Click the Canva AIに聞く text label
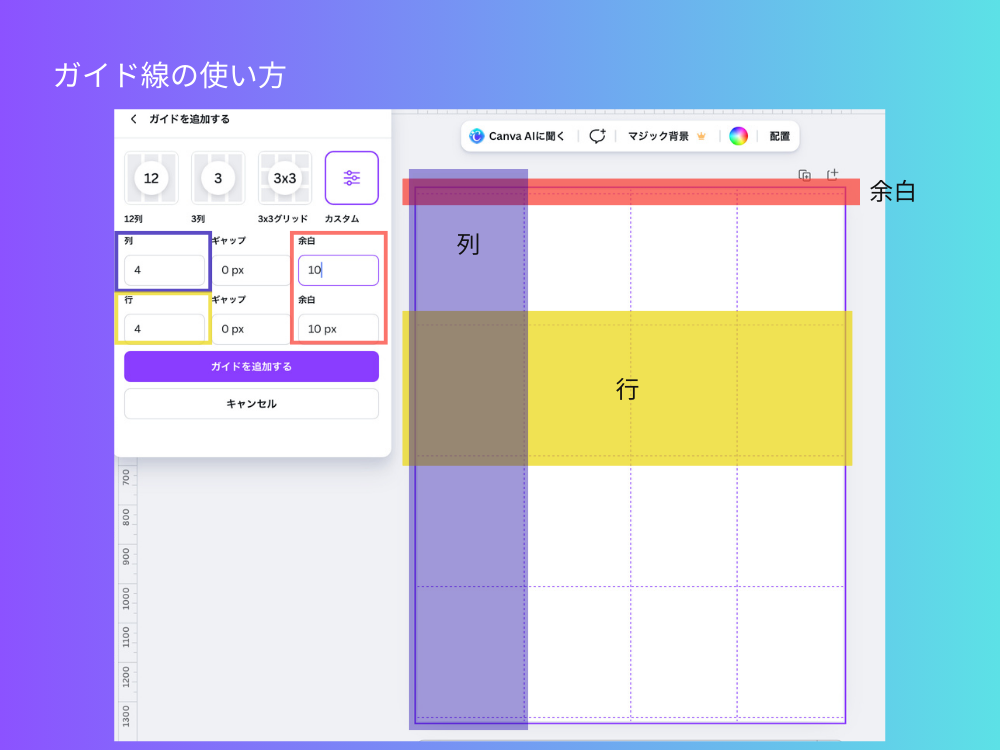The width and height of the screenshot is (1000, 750). (x=527, y=136)
